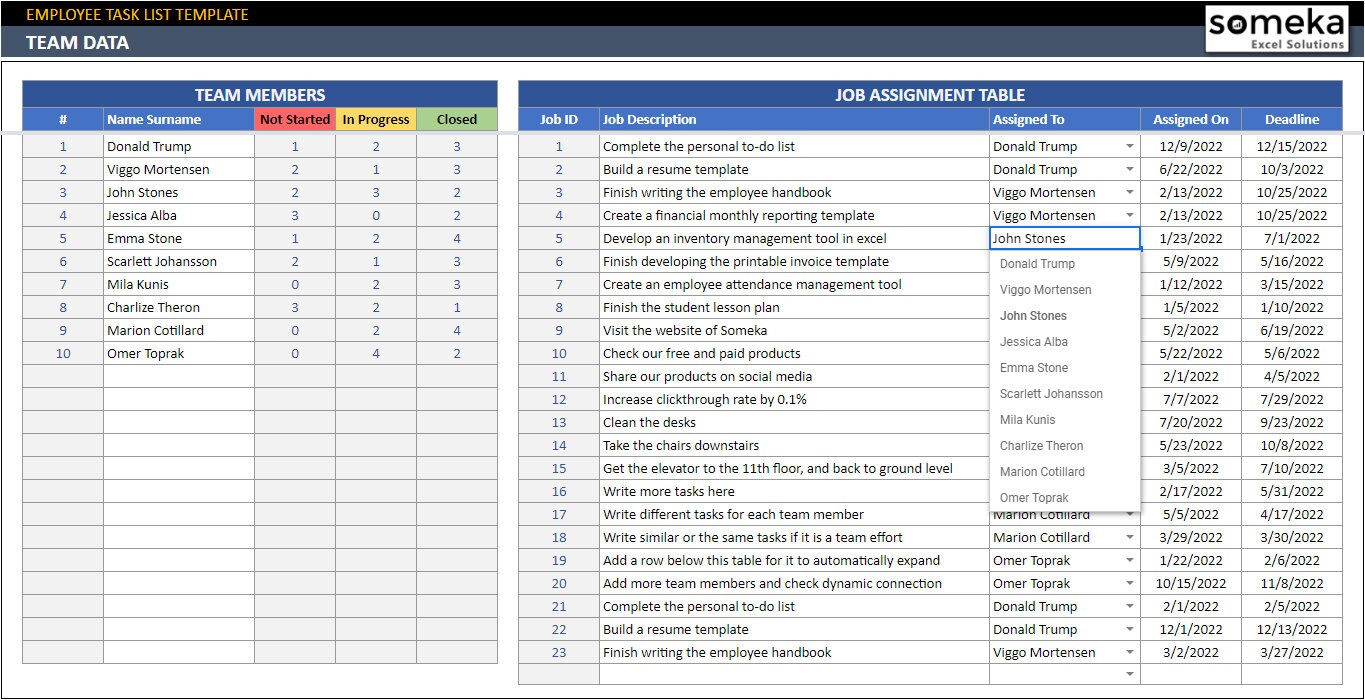Click the 'In Progress' column header
Image resolution: width=1365 pixels, height=700 pixels.
point(376,119)
